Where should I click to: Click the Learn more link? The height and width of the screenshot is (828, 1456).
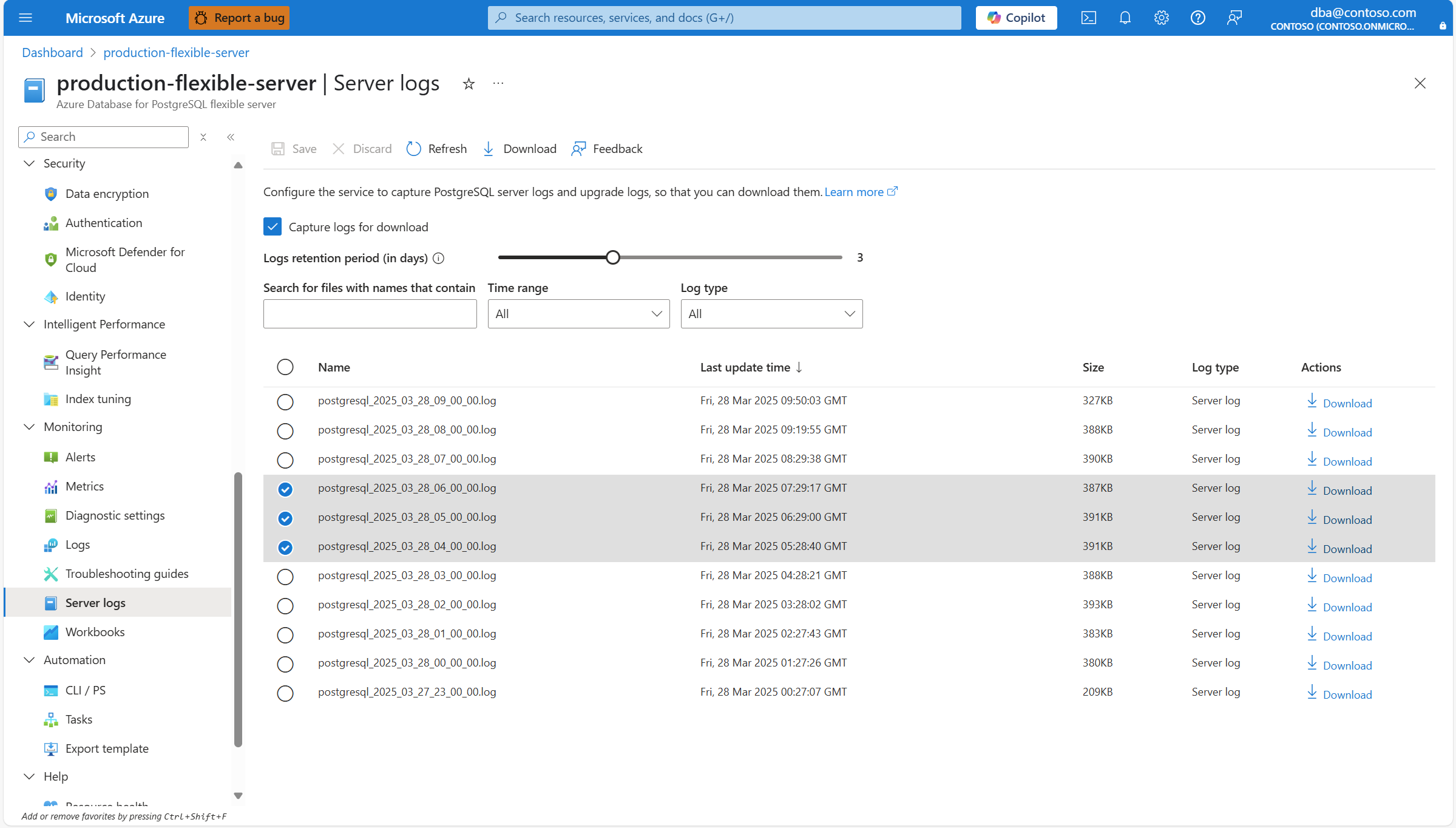click(x=854, y=192)
